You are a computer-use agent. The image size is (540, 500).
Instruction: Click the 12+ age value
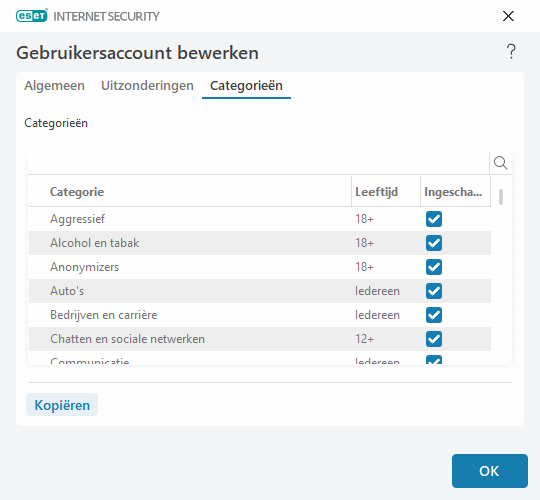click(x=364, y=339)
